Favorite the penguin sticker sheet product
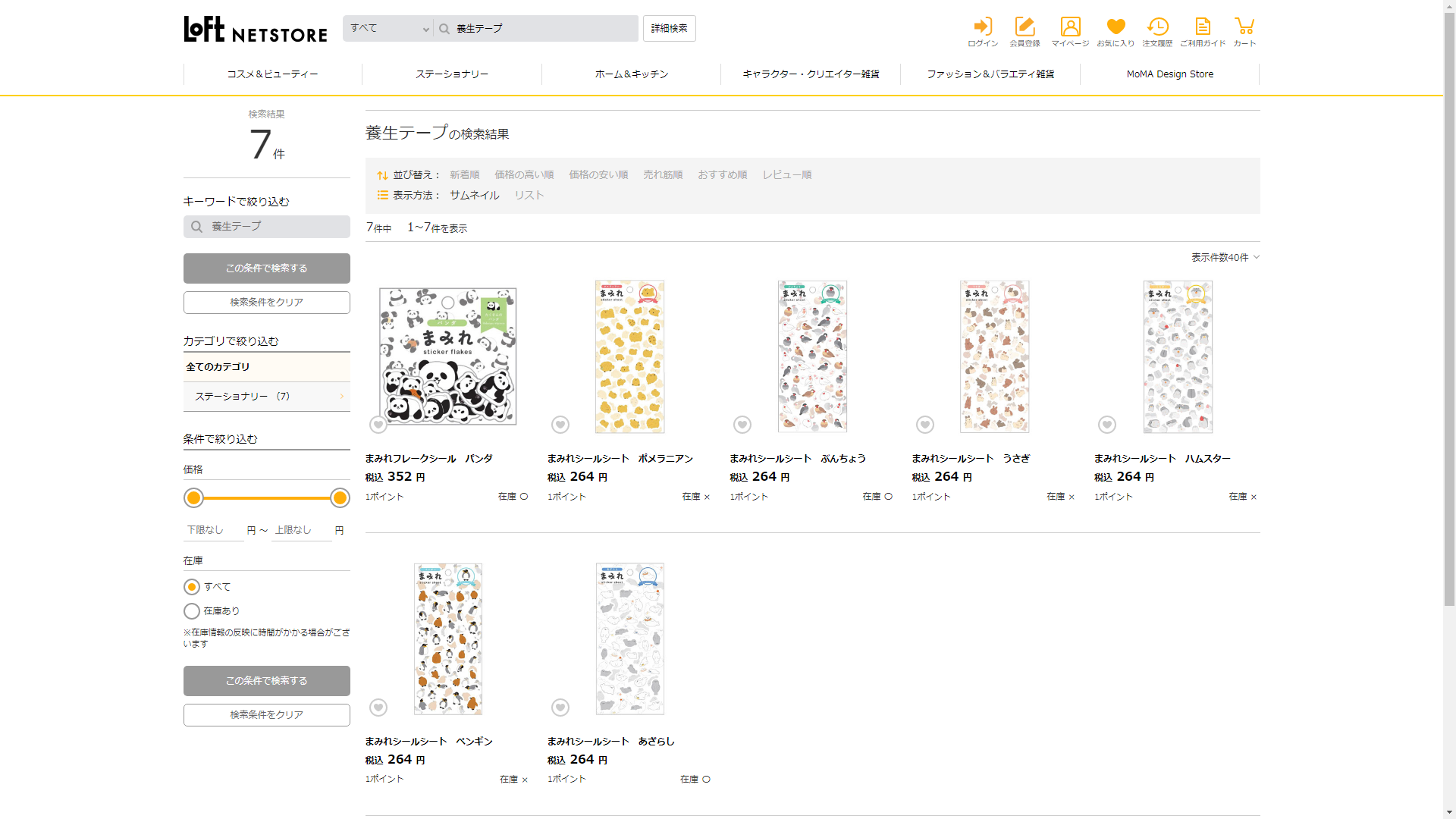Screen dimensions: 1456x819 click(x=378, y=708)
